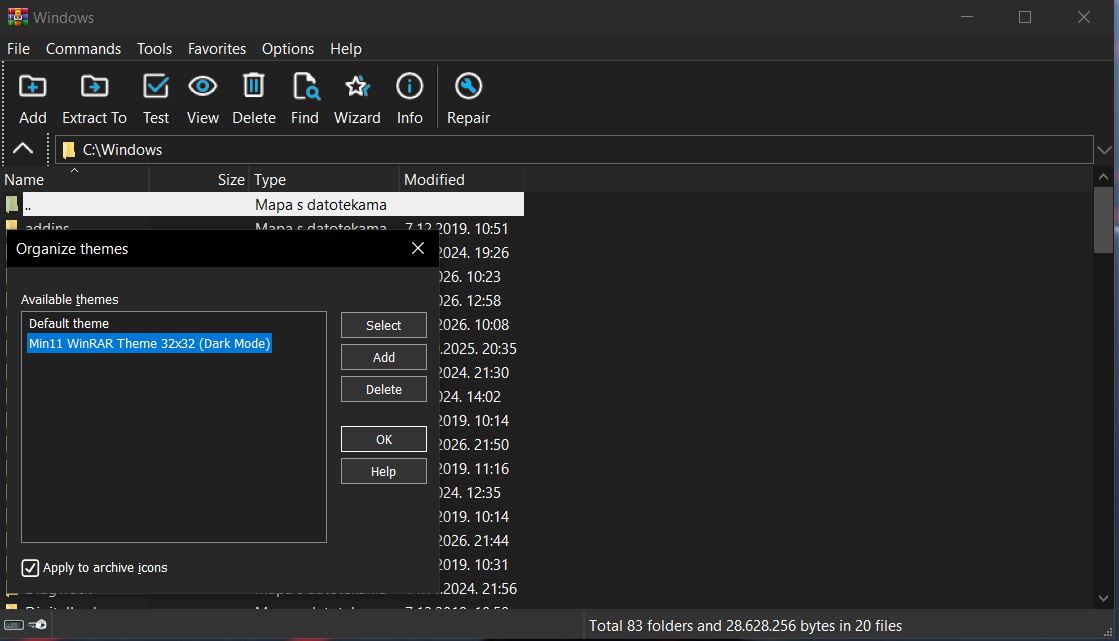Open the Tools menu
The image size is (1119, 641).
point(154,49)
